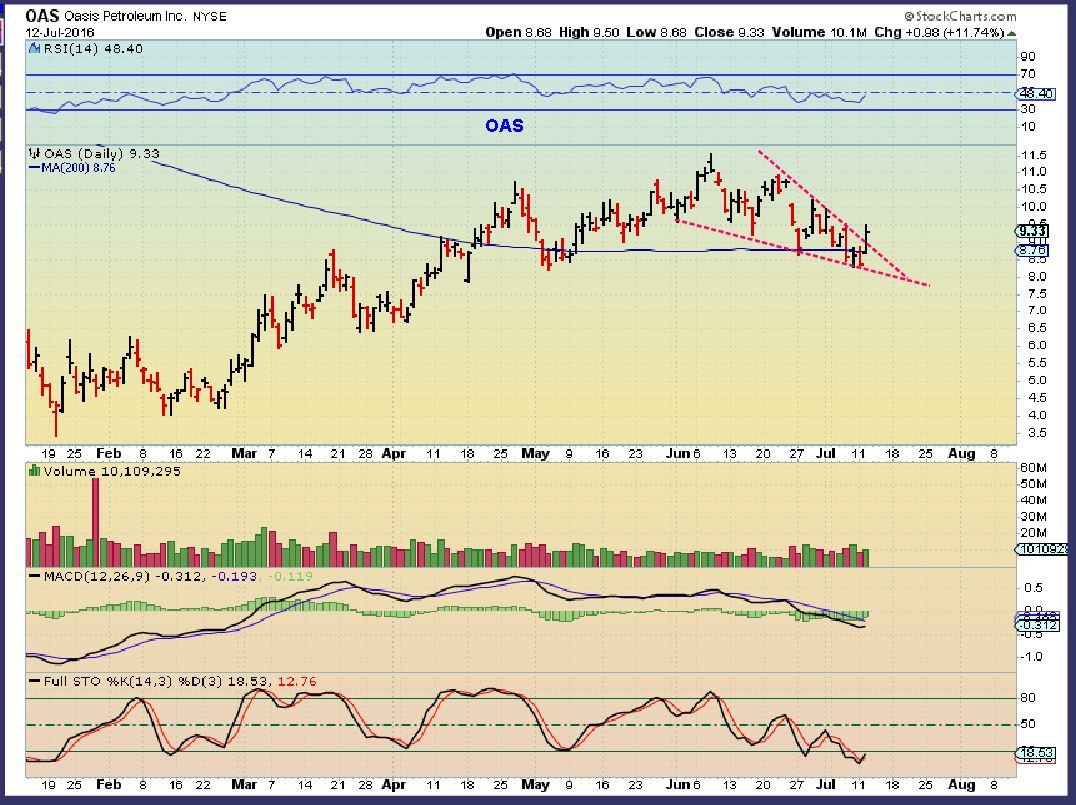Image resolution: width=1076 pixels, height=805 pixels.
Task: Click the Volume 10.1M header value
Action: click(x=819, y=32)
